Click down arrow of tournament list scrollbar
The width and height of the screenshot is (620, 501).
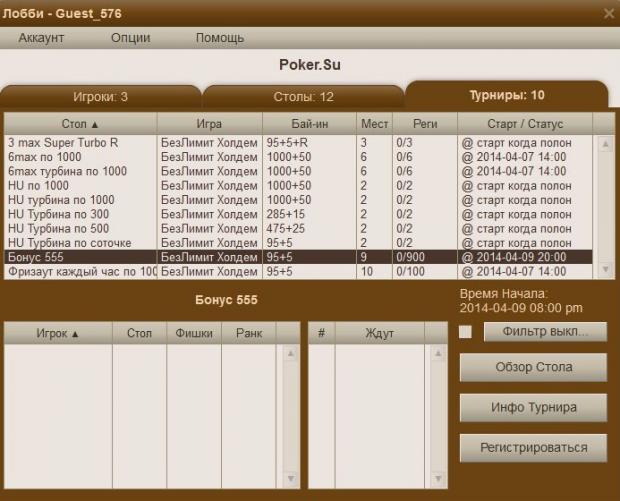click(x=605, y=269)
